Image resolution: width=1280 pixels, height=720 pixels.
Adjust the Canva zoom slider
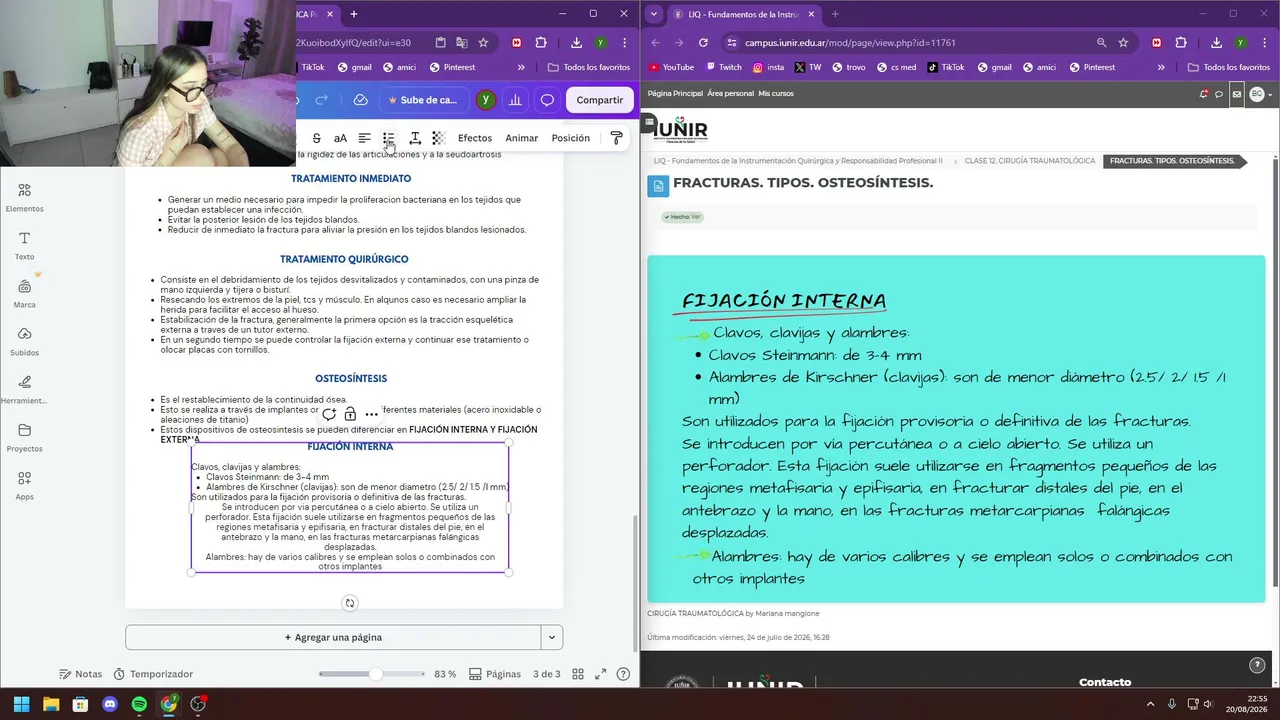pyautogui.click(x=375, y=674)
